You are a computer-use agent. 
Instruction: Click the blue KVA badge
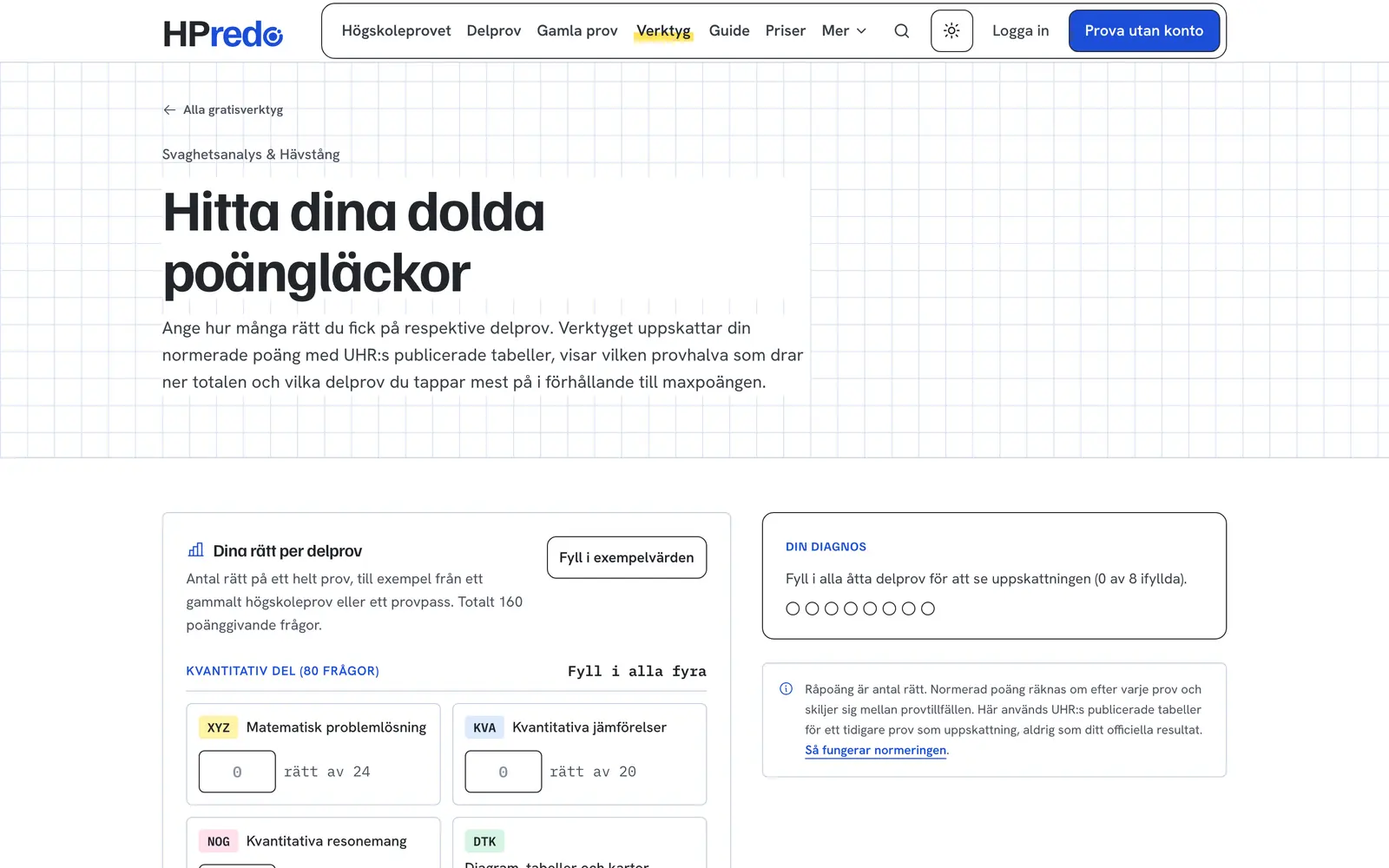coord(484,727)
